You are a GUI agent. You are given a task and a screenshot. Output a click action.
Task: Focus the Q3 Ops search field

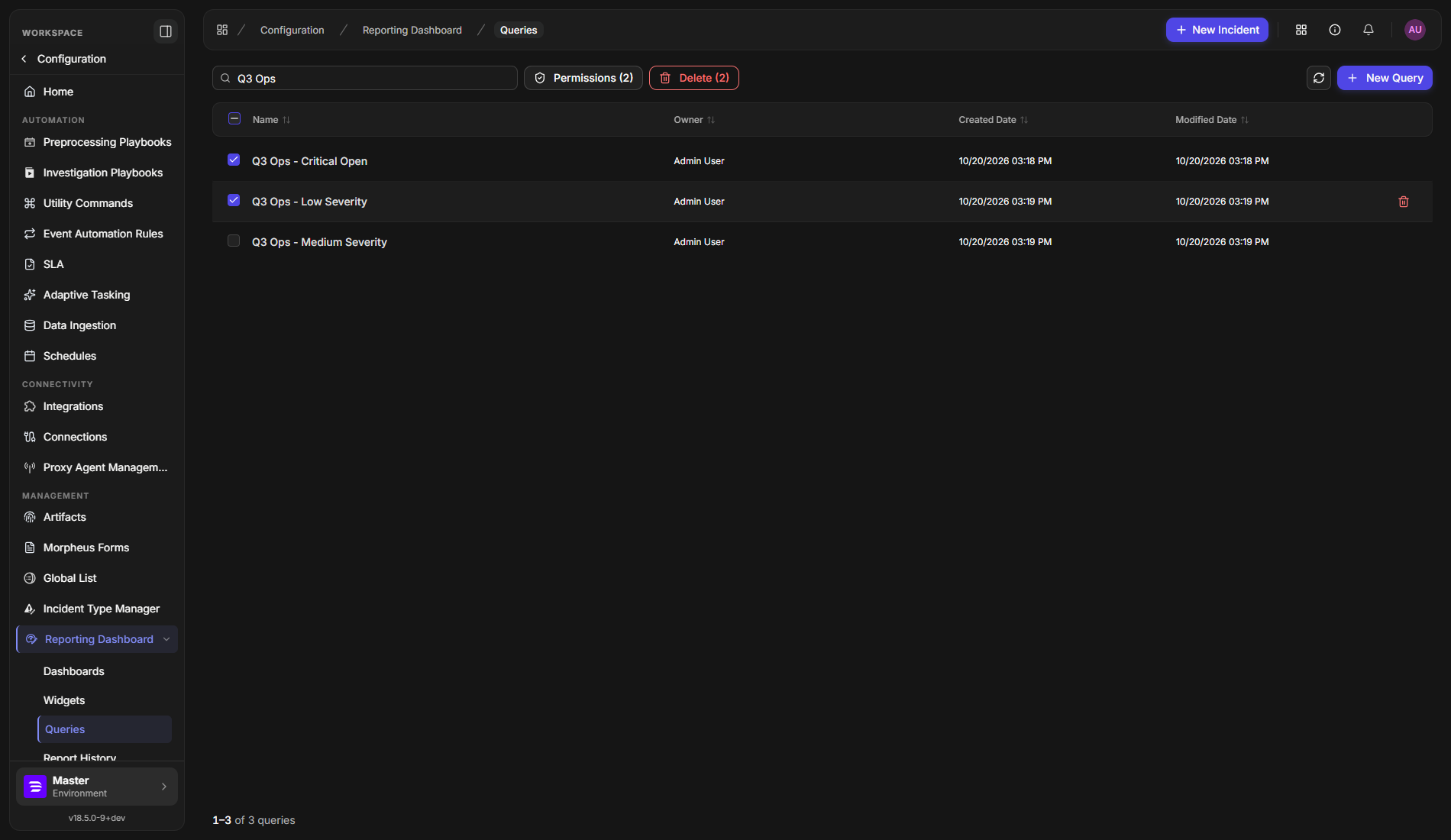pos(365,78)
